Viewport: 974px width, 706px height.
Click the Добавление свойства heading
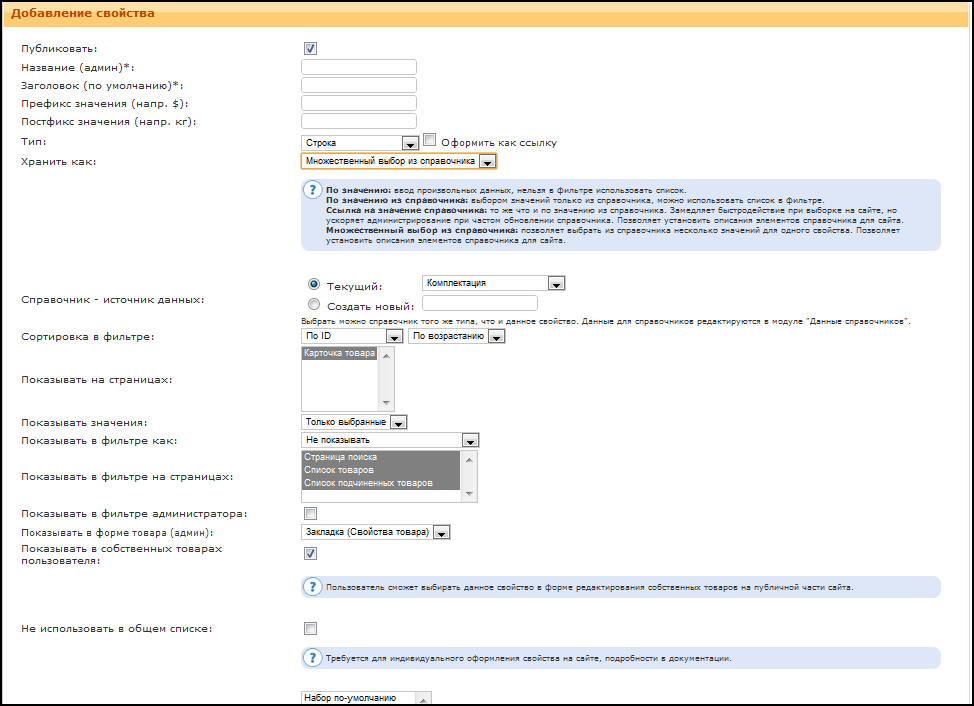coord(83,13)
